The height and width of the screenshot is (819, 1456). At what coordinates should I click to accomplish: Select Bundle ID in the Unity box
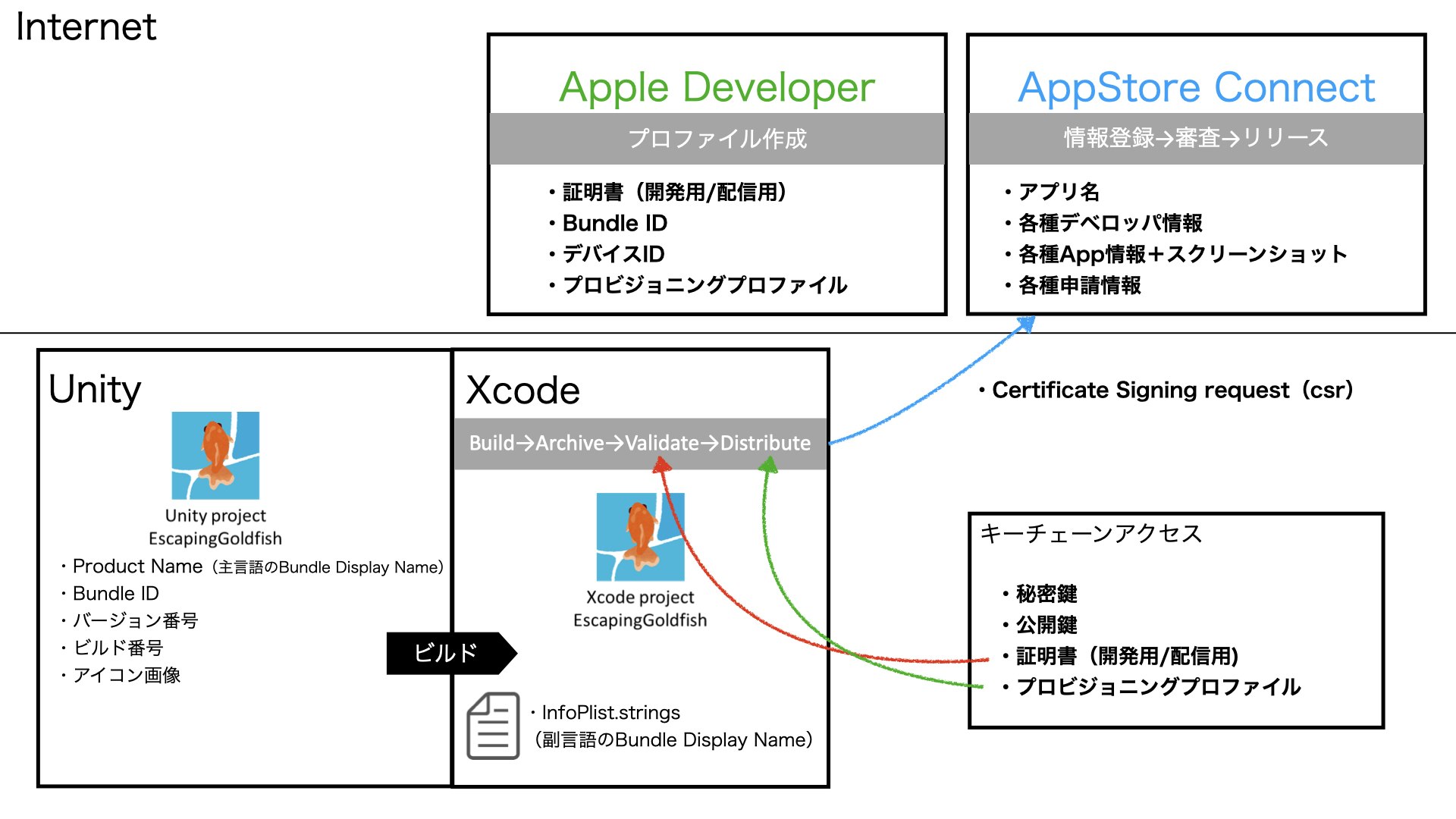point(109,593)
